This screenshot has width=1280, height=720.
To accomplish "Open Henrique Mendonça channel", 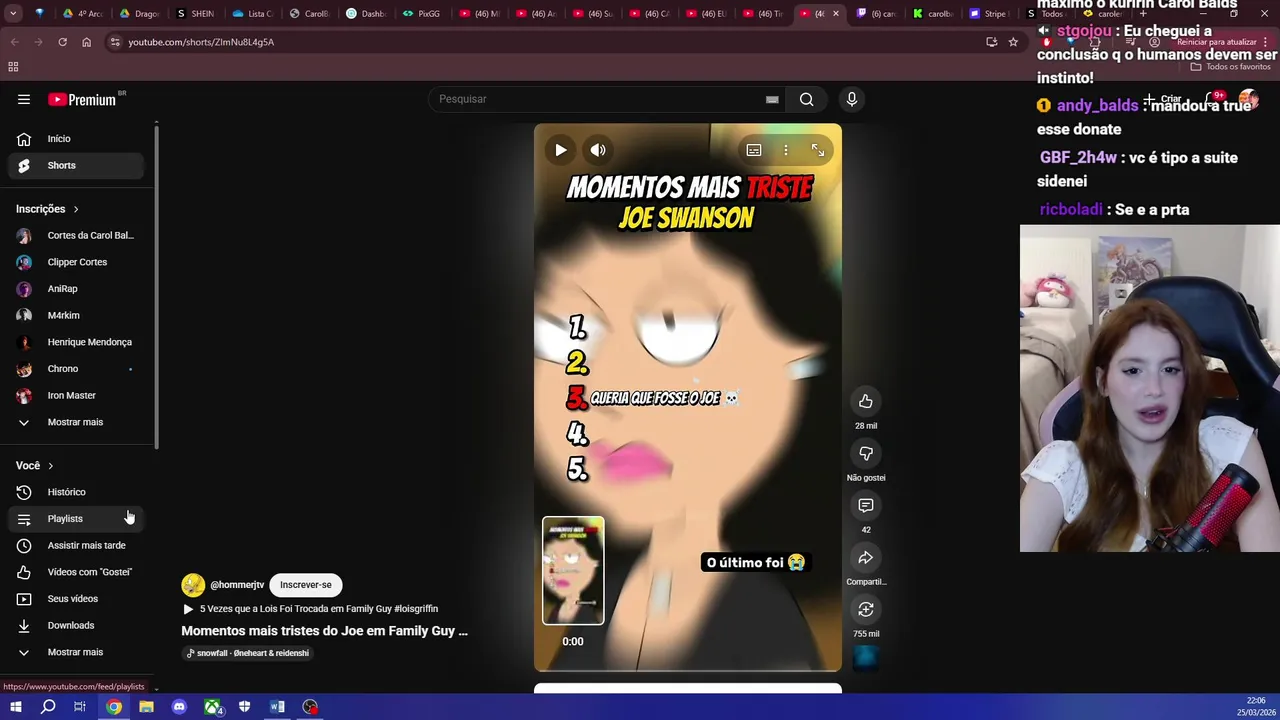I will click(x=75, y=342).
